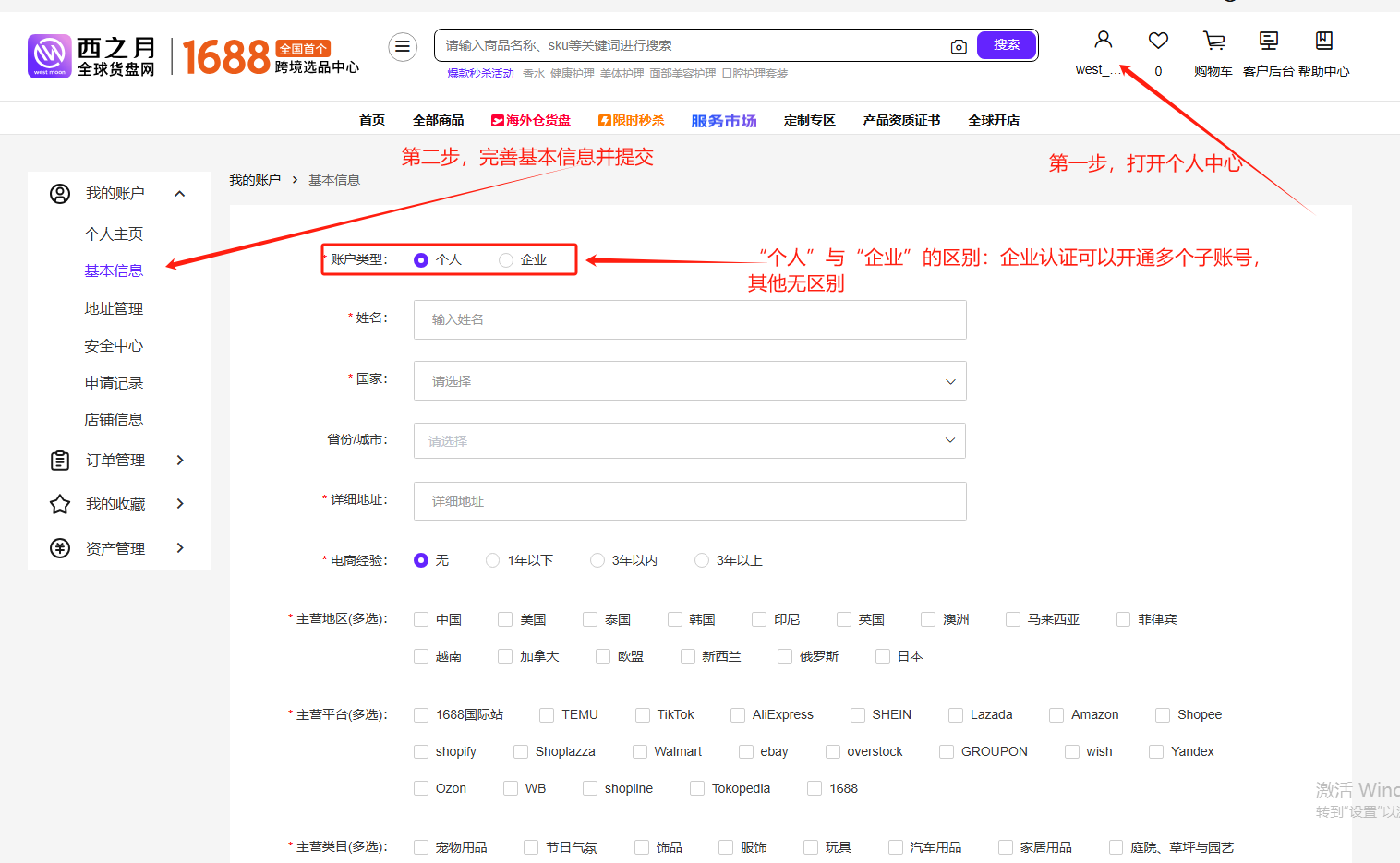
Task: Click 我的账户 breadcrumb link
Action: (255, 180)
